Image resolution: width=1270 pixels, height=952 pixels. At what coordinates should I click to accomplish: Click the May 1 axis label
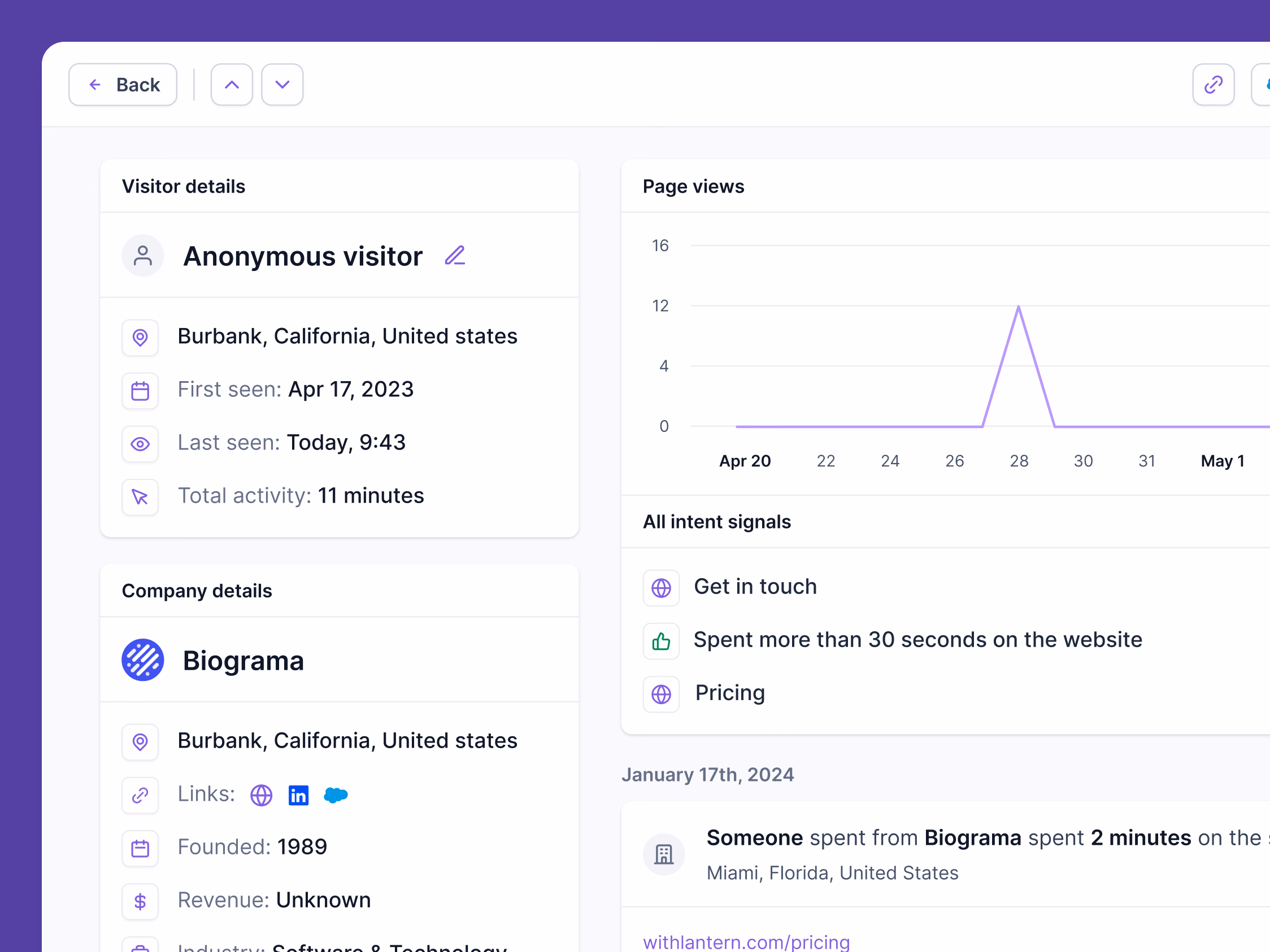tap(1223, 461)
